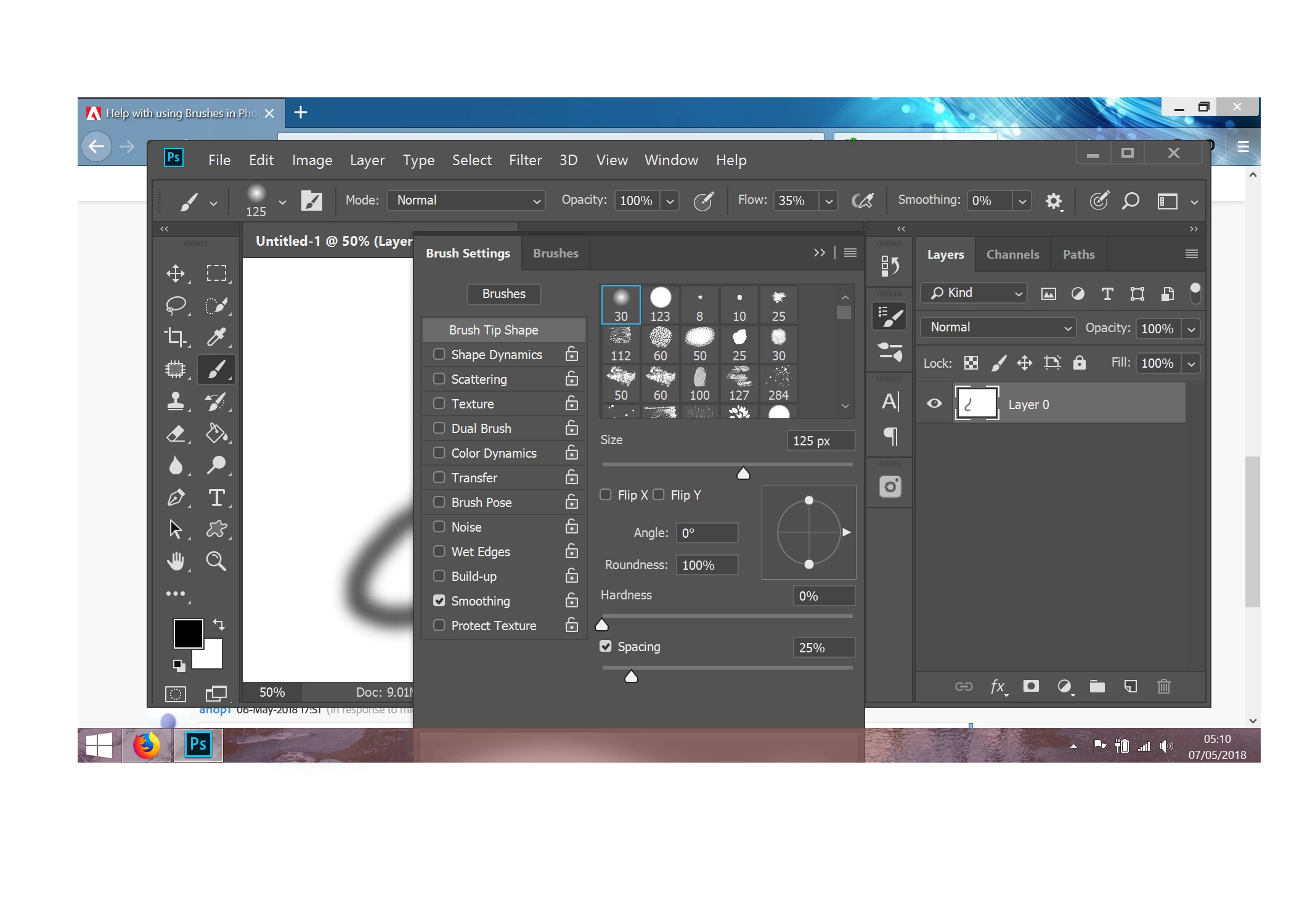Open the Filter menu
This screenshot has width=1294, height=924.
pos(525,160)
